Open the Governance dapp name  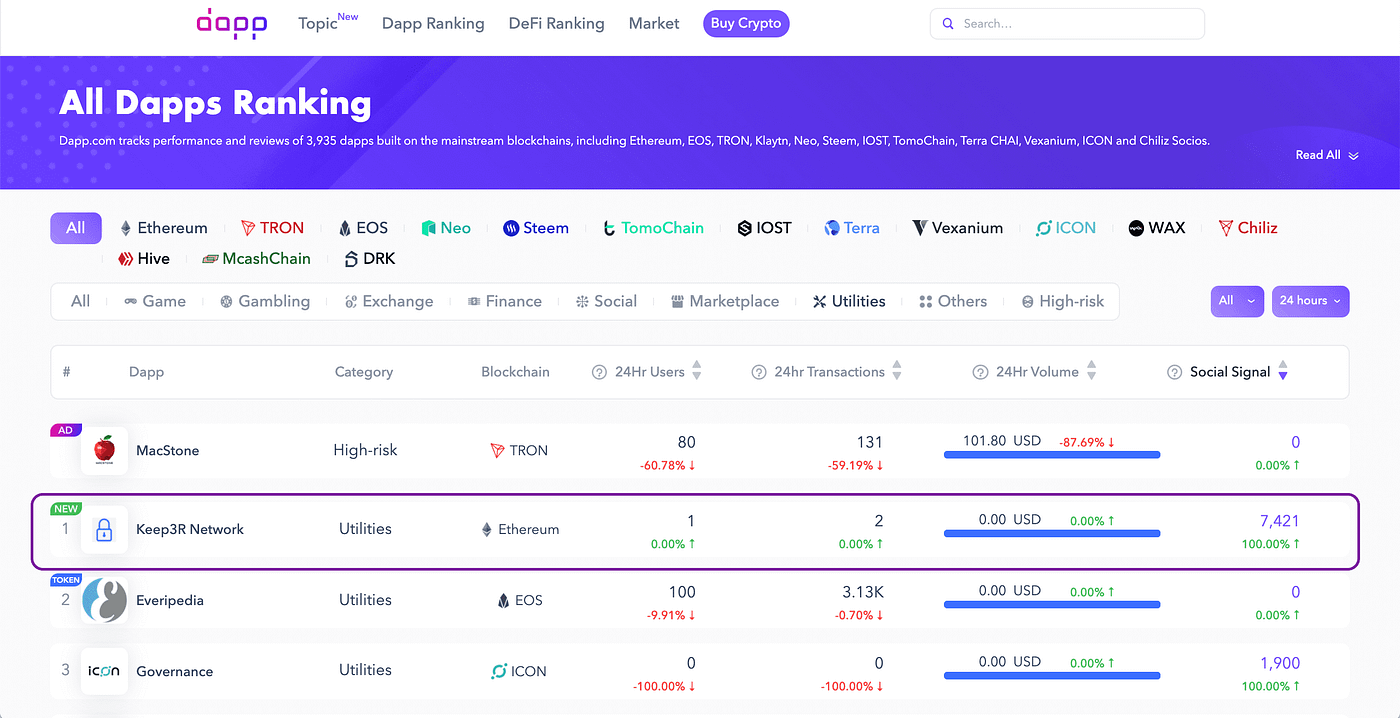[175, 672]
